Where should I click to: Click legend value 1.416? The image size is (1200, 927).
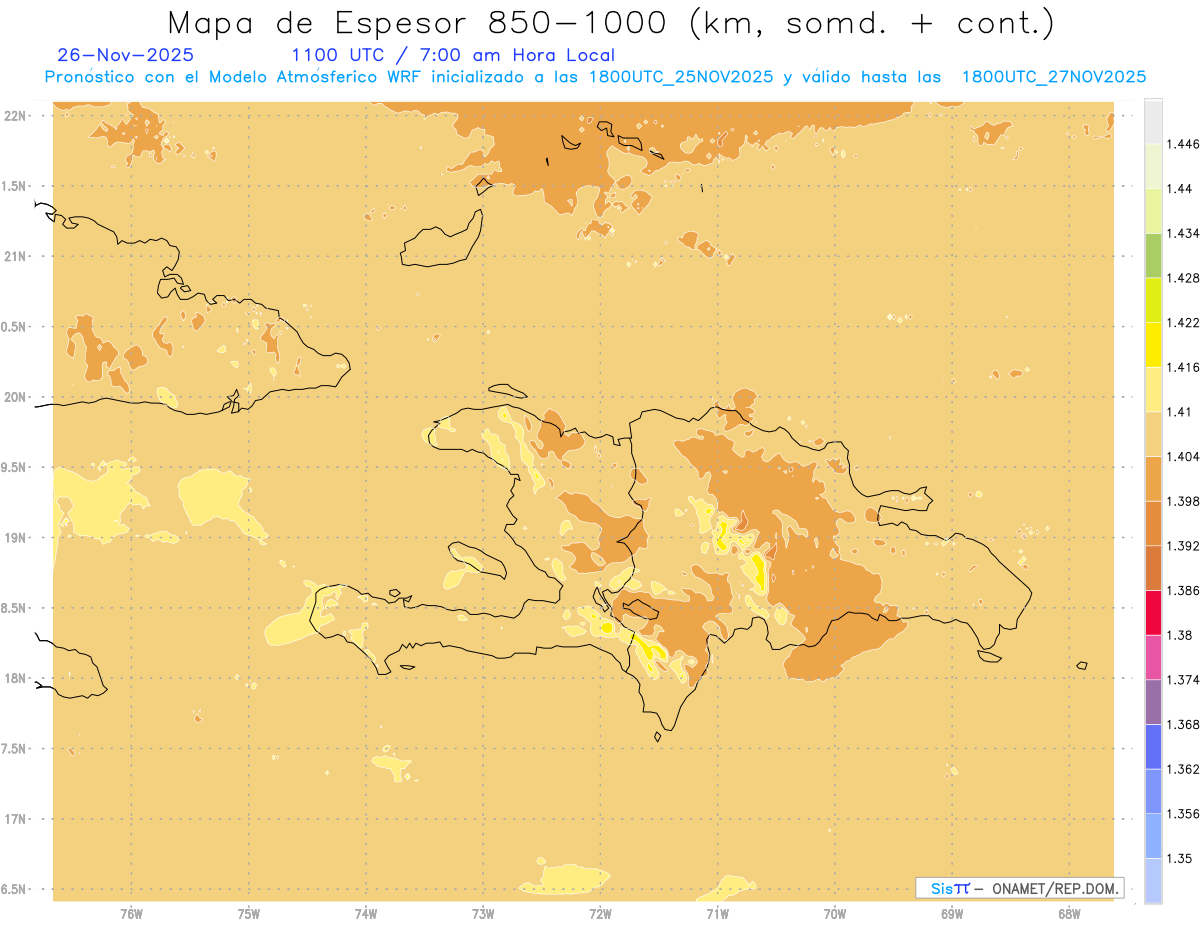(1184, 367)
